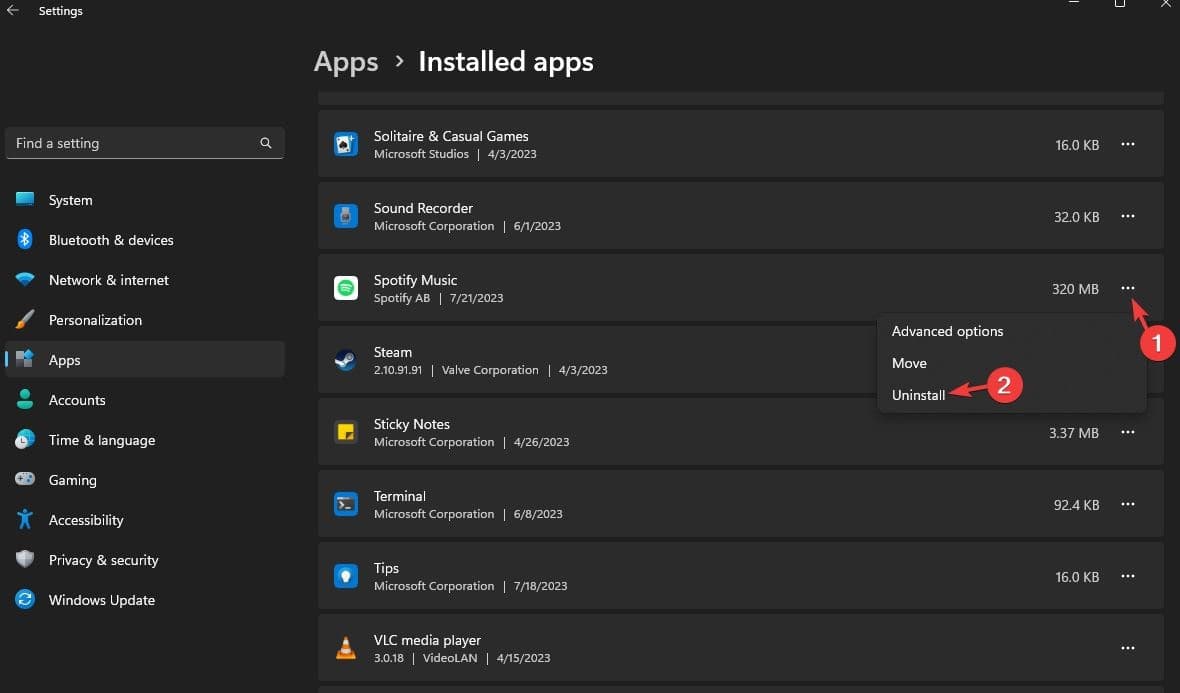Open Bluetooth & devices settings
The width and height of the screenshot is (1180, 693).
click(111, 240)
